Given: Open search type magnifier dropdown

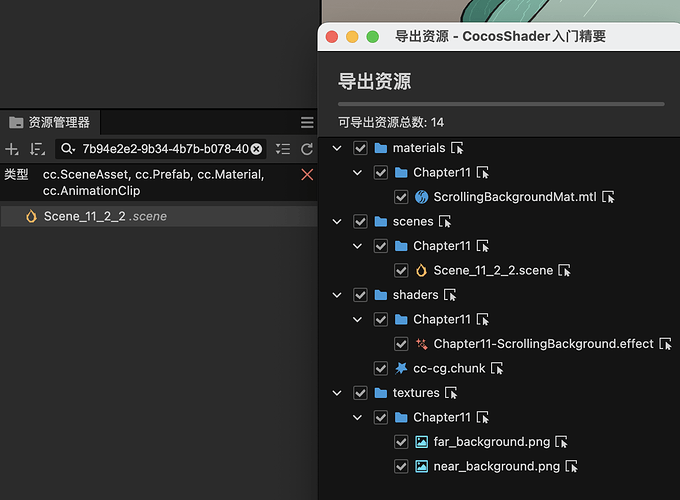Looking at the screenshot, I should pyautogui.click(x=68, y=149).
